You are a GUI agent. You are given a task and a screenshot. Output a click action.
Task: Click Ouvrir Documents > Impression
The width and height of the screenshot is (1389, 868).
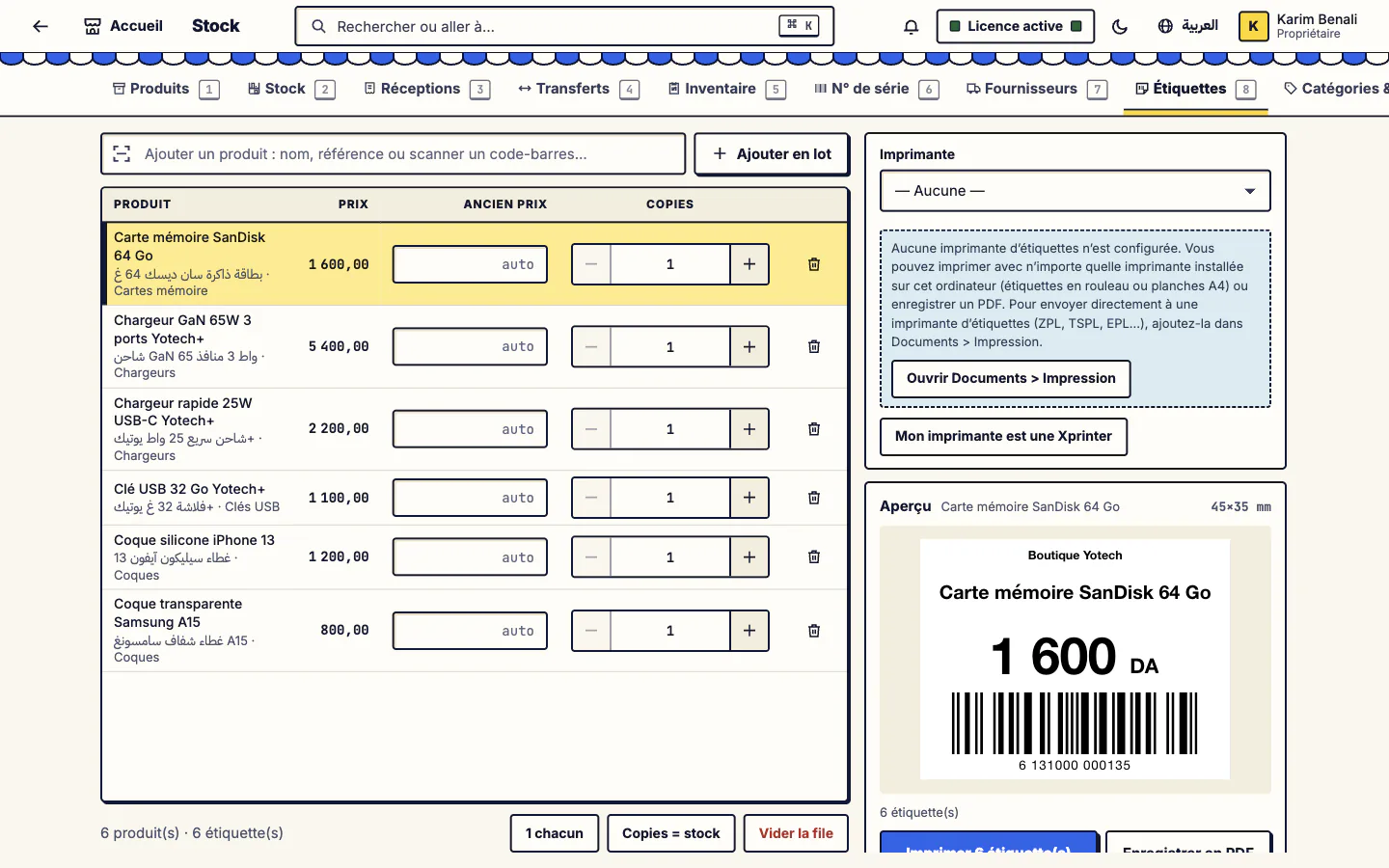tap(1011, 378)
